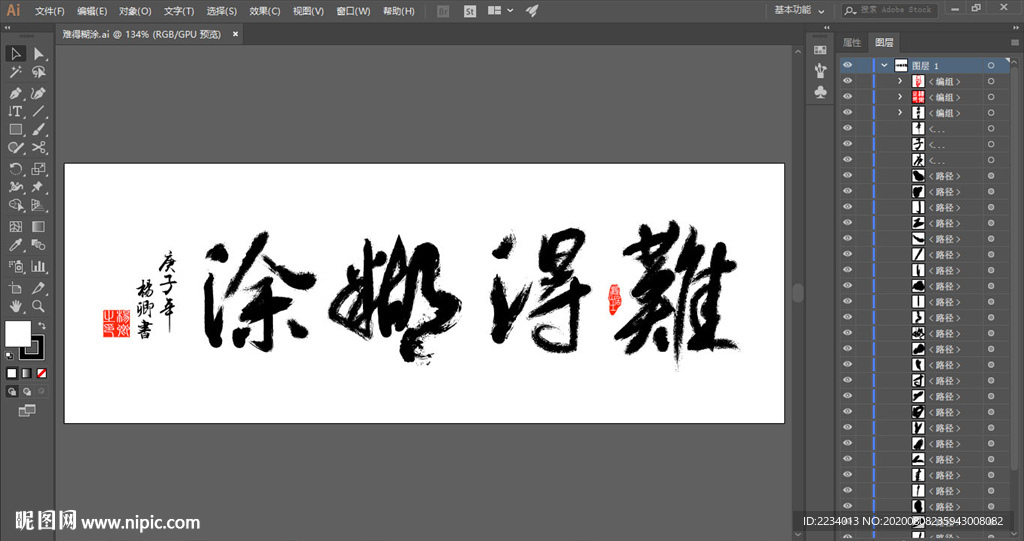Select the Rotate tool
The height and width of the screenshot is (541, 1024).
[16, 169]
